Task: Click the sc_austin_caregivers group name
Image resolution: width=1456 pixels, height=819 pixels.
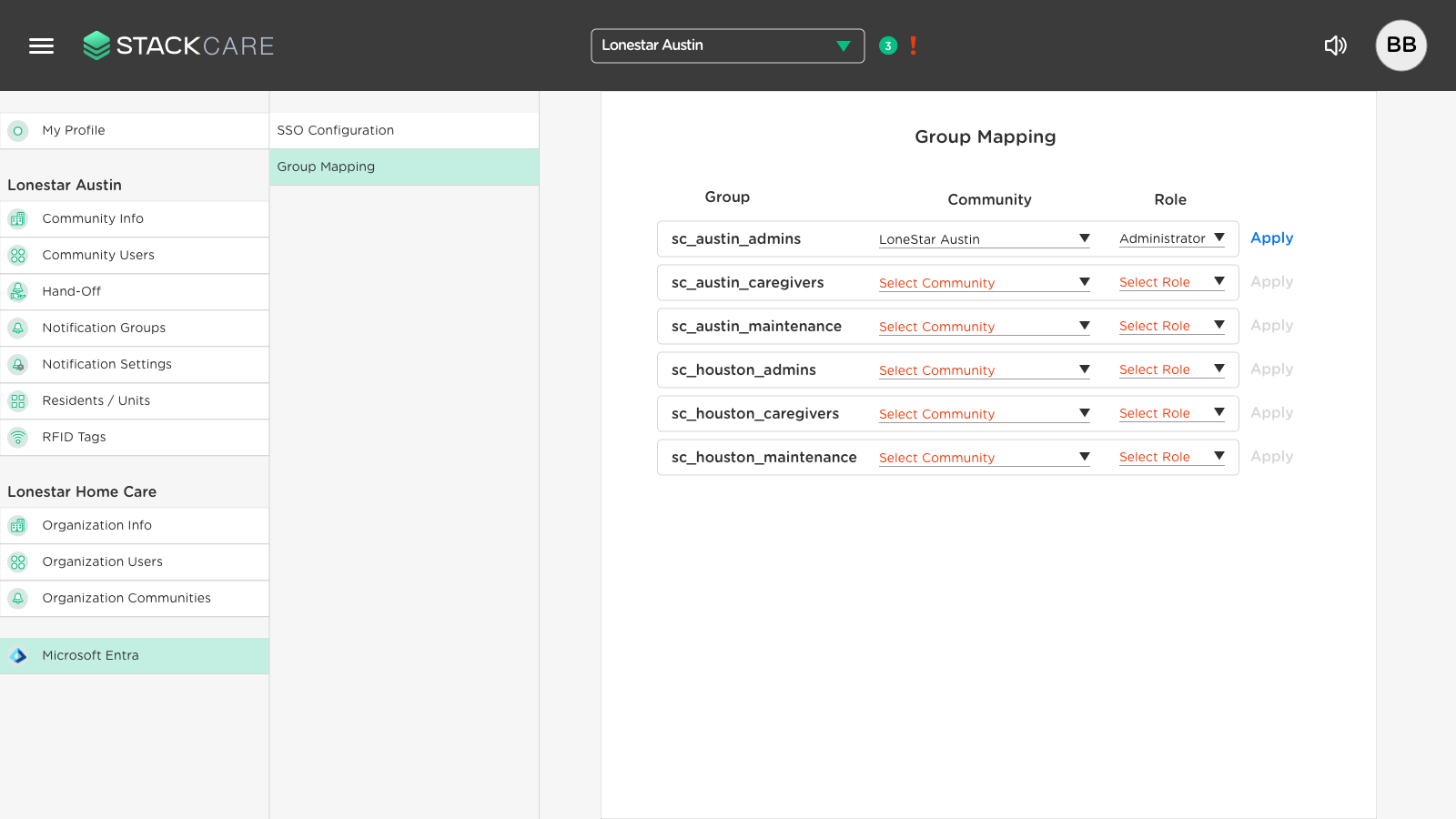Action: (x=747, y=283)
